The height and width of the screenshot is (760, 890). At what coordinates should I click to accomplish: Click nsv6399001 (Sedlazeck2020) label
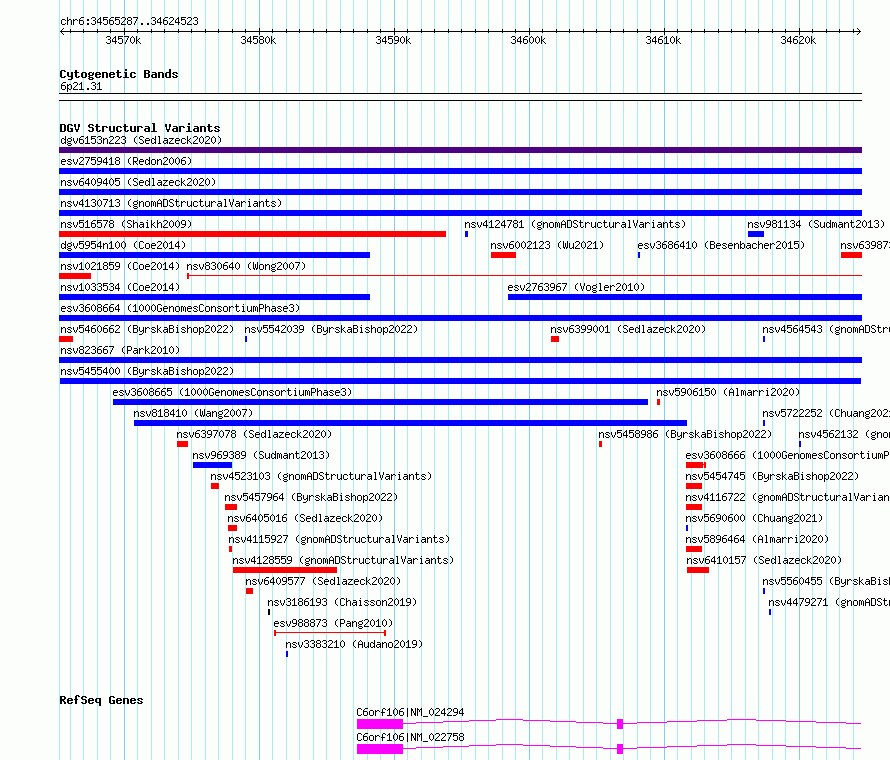(628, 329)
